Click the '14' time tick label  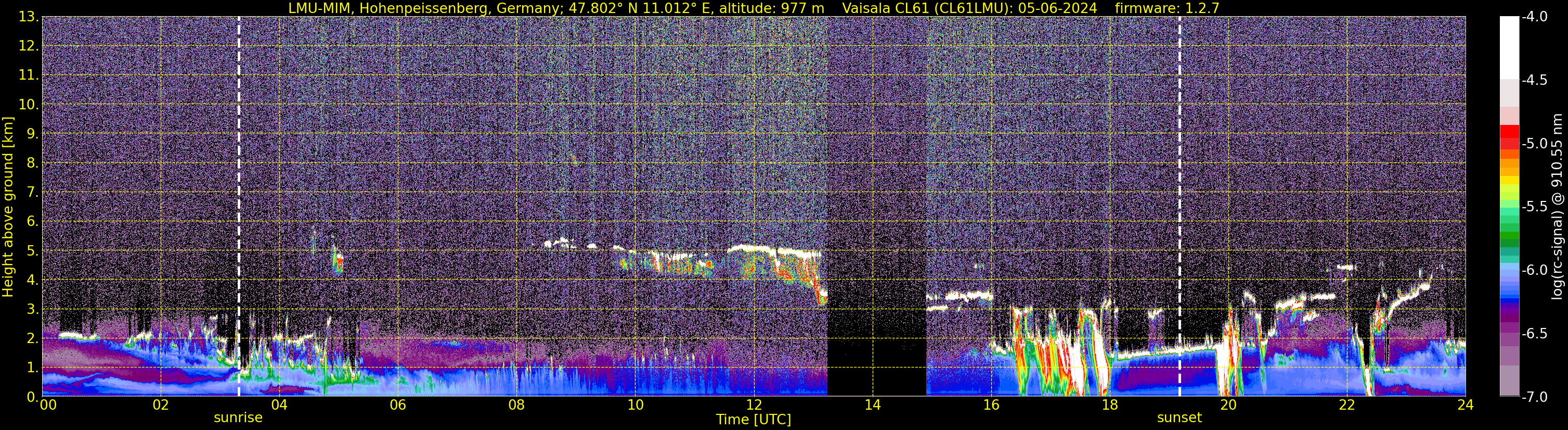pos(872,405)
